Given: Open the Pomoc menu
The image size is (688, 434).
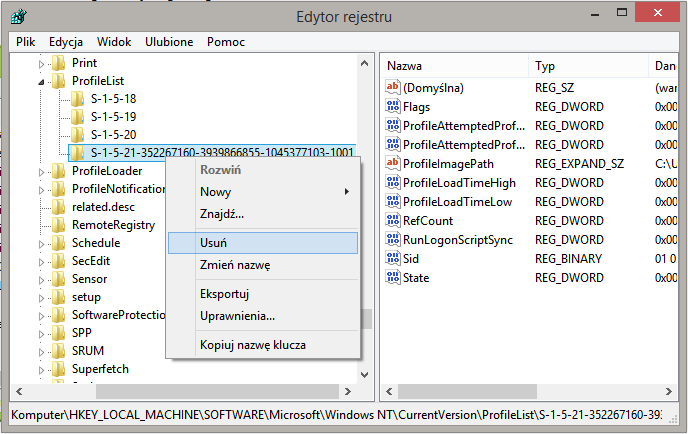Looking at the screenshot, I should click(x=226, y=42).
